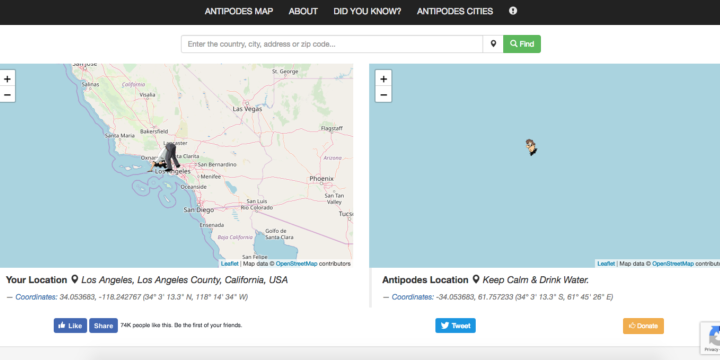Viewport: 720px width, 360px height.
Task: Focus the country, city, address search field
Action: (x=332, y=44)
